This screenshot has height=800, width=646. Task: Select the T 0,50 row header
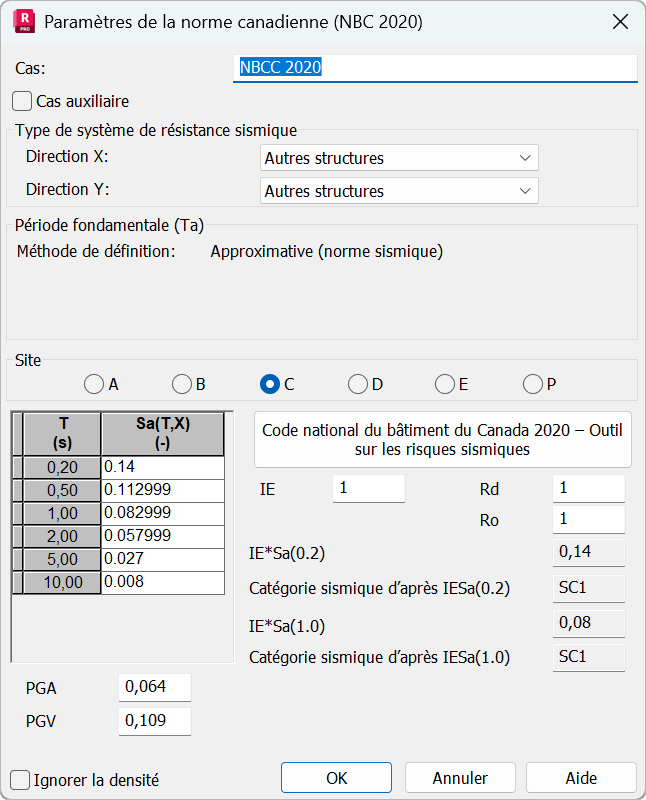tap(62, 490)
